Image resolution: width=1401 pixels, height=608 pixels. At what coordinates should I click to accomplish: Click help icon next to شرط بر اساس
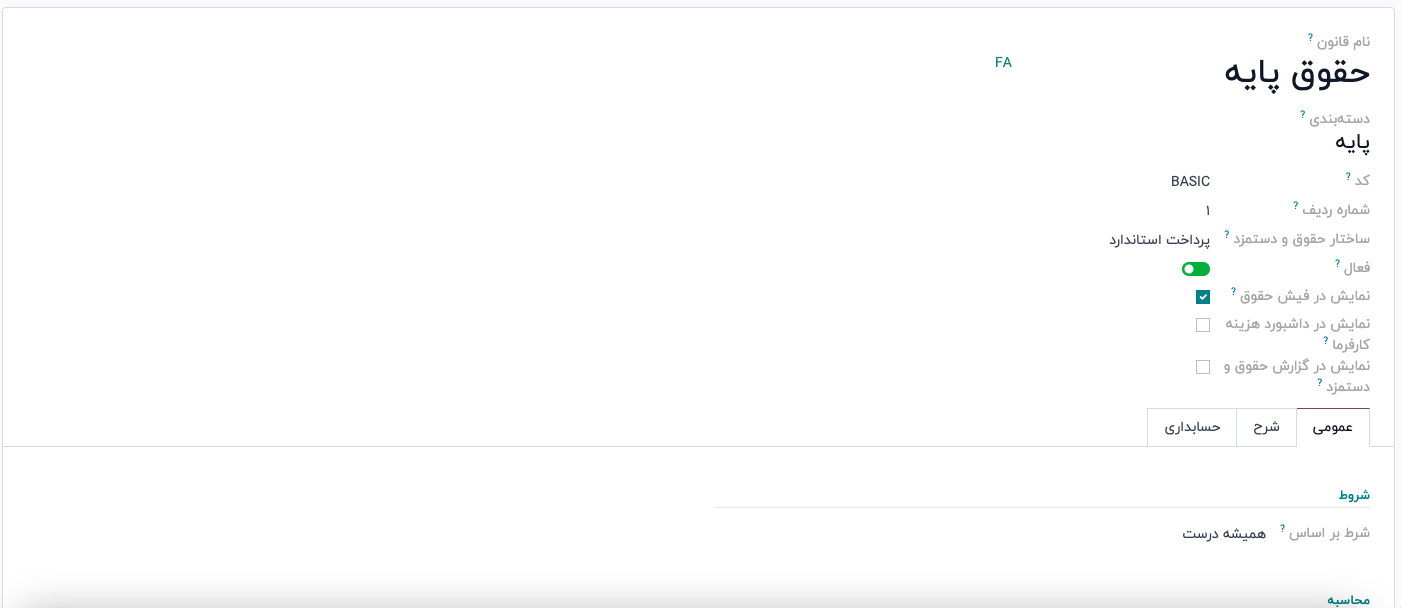coord(1283,528)
